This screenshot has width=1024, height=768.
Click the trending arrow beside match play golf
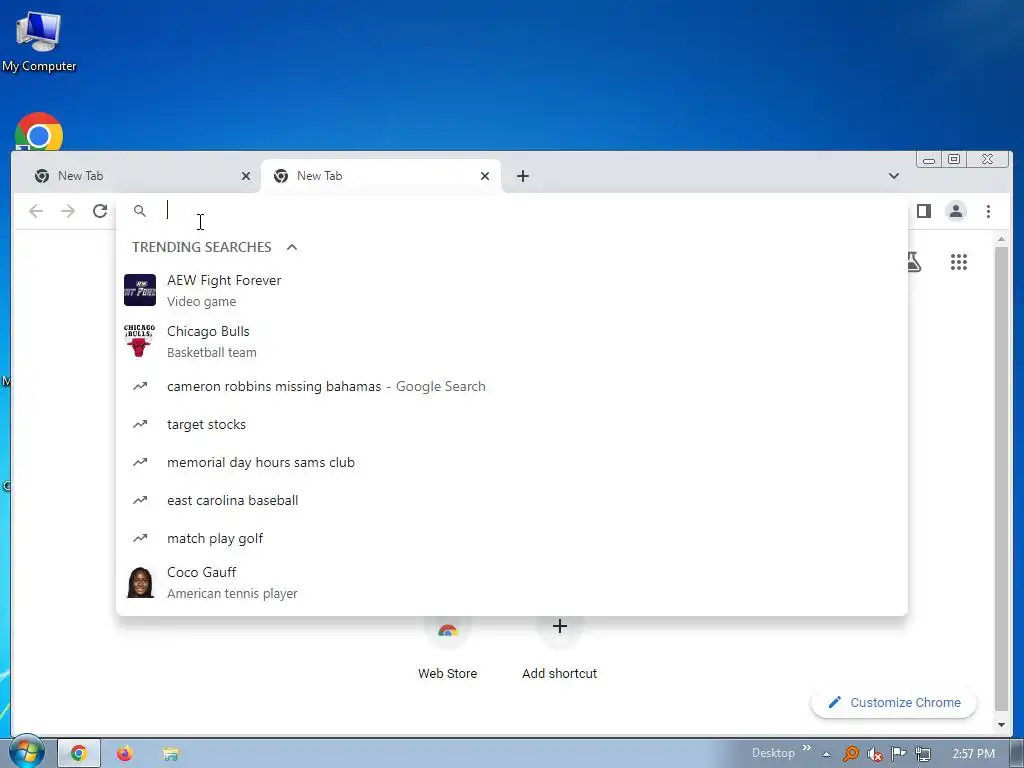[140, 538]
